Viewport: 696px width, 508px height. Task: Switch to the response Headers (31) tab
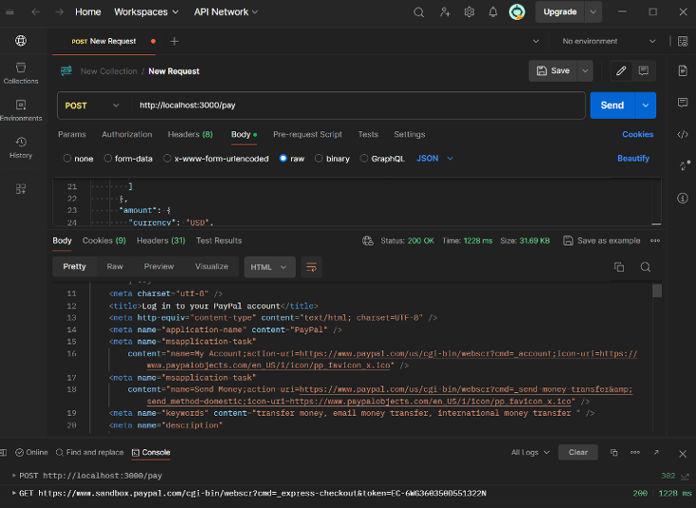[161, 241]
